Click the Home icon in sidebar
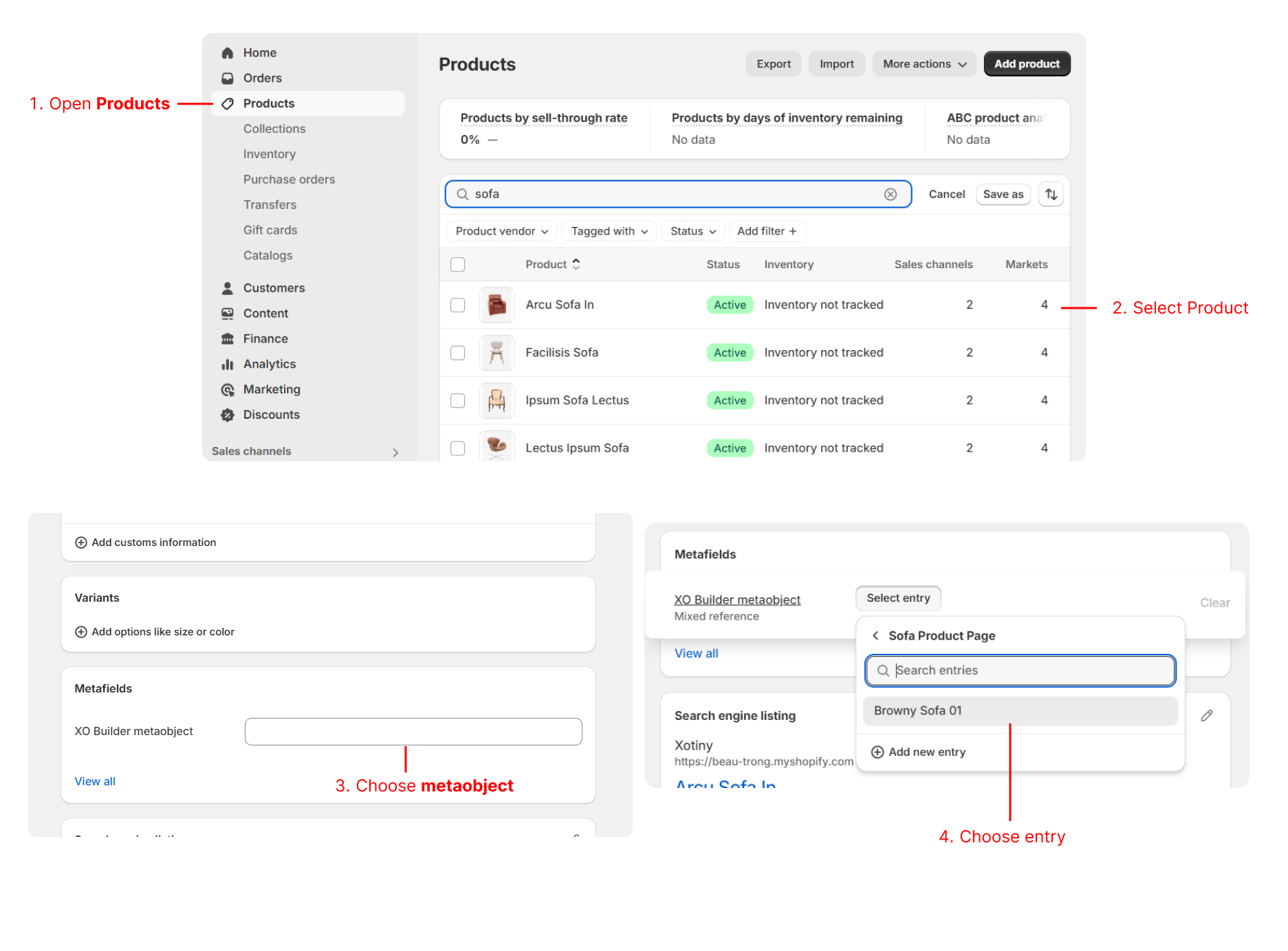 click(228, 53)
